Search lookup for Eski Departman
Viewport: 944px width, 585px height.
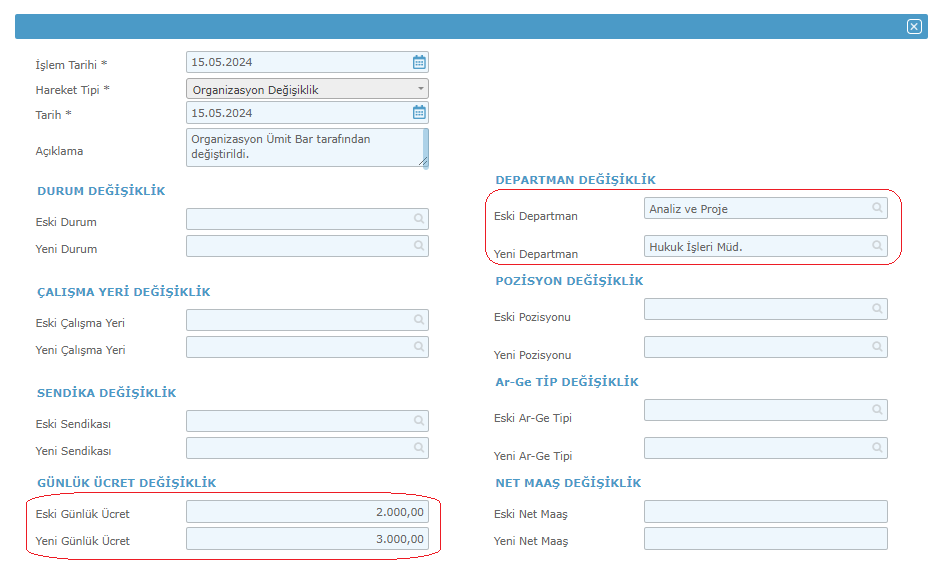tap(877, 208)
